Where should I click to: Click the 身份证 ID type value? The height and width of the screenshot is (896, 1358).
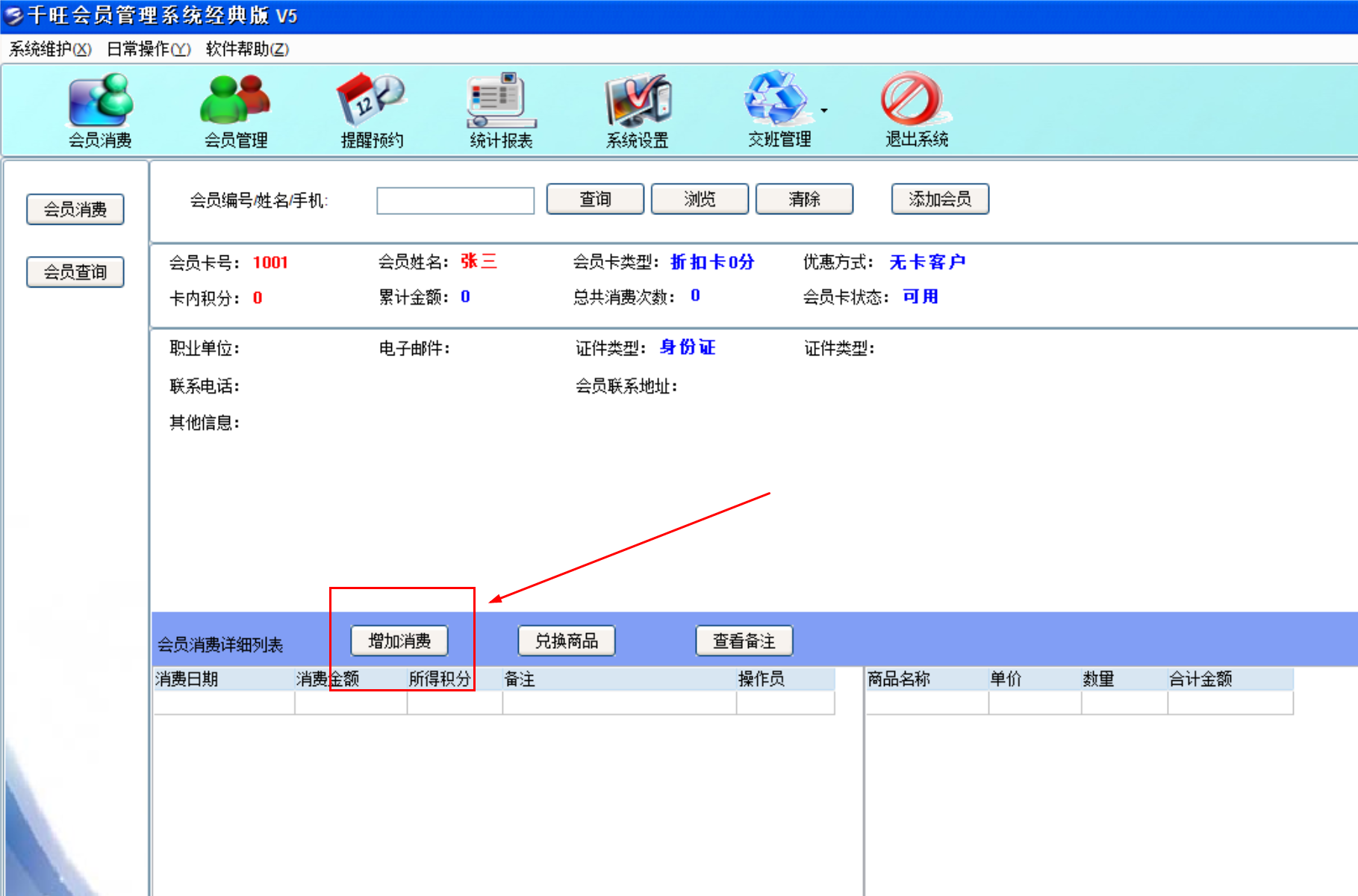tap(688, 347)
